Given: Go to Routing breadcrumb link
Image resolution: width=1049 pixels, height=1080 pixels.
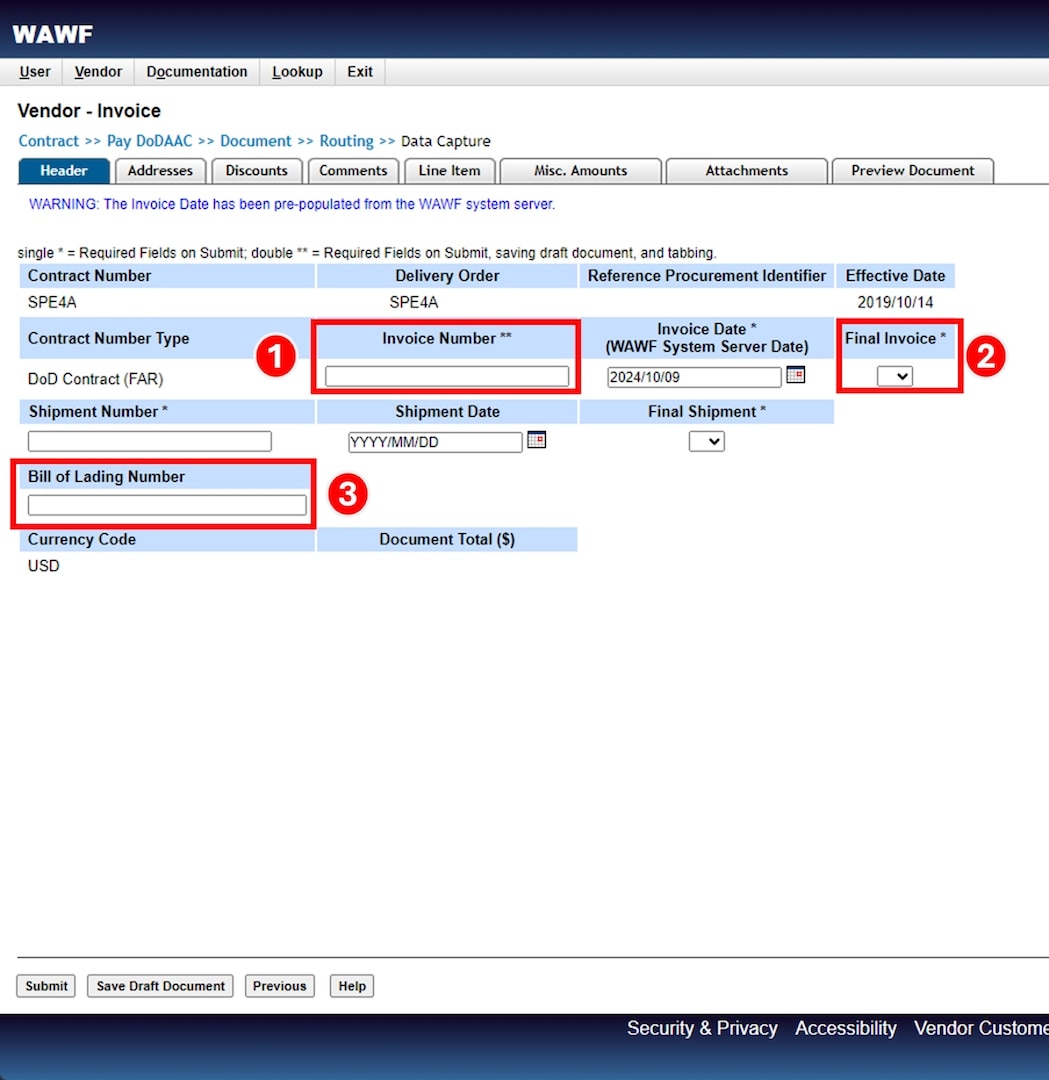Looking at the screenshot, I should (346, 141).
